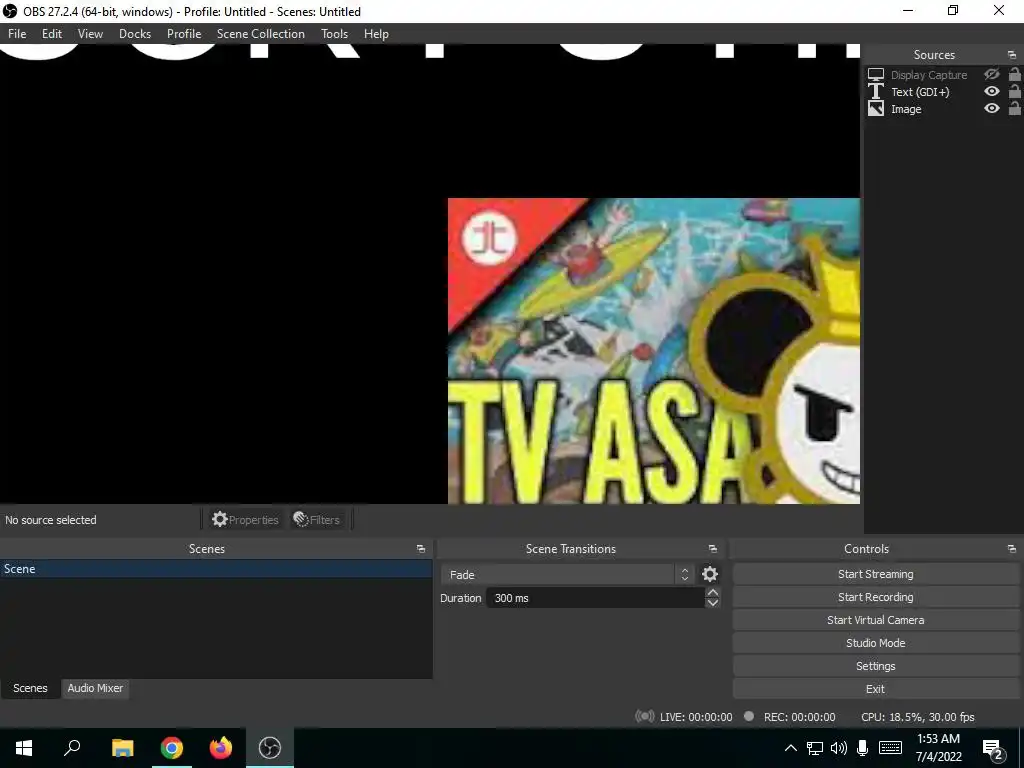This screenshot has width=1024, height=768.
Task: Undock the Scenes panel
Action: pos(421,549)
